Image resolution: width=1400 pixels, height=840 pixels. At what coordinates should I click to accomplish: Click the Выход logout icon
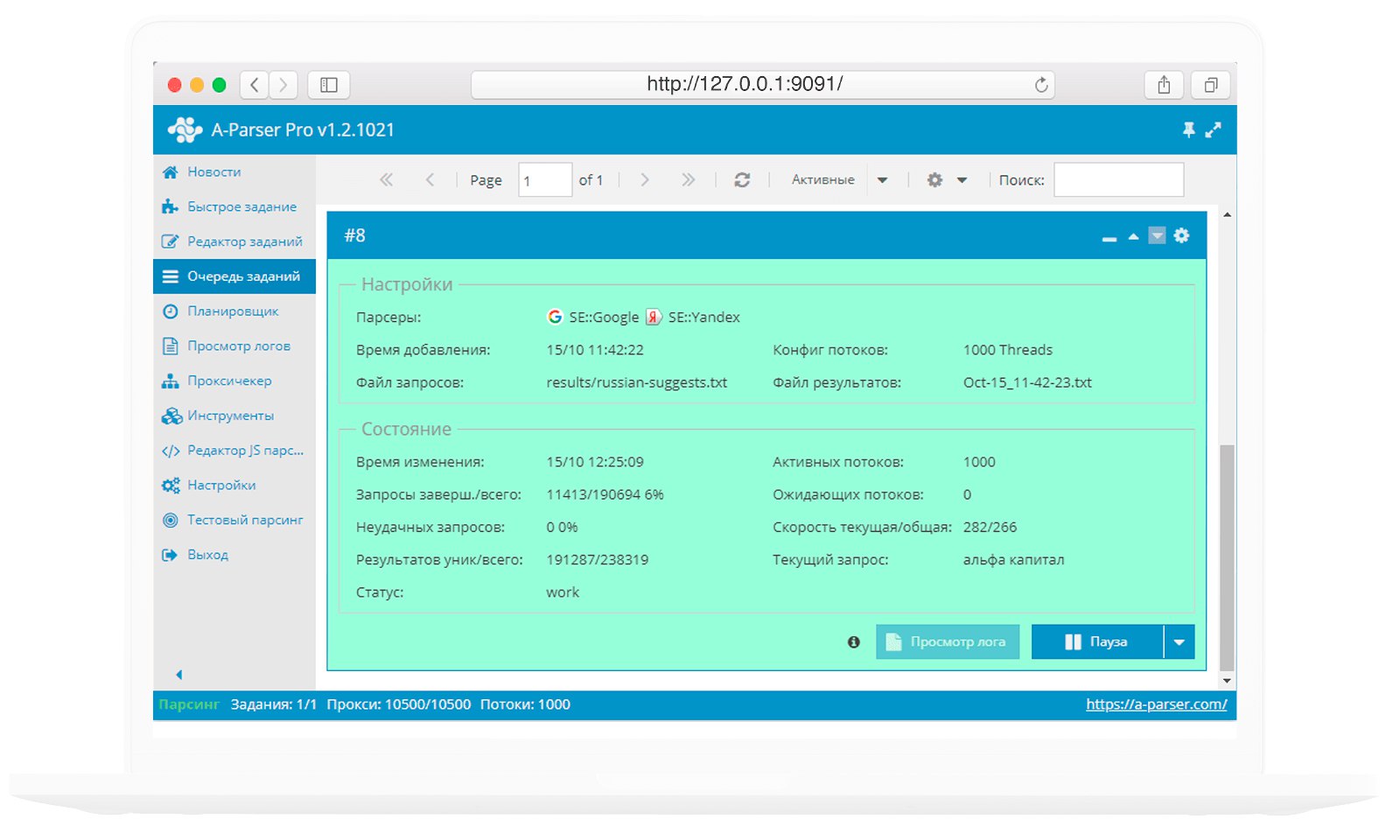(x=170, y=556)
